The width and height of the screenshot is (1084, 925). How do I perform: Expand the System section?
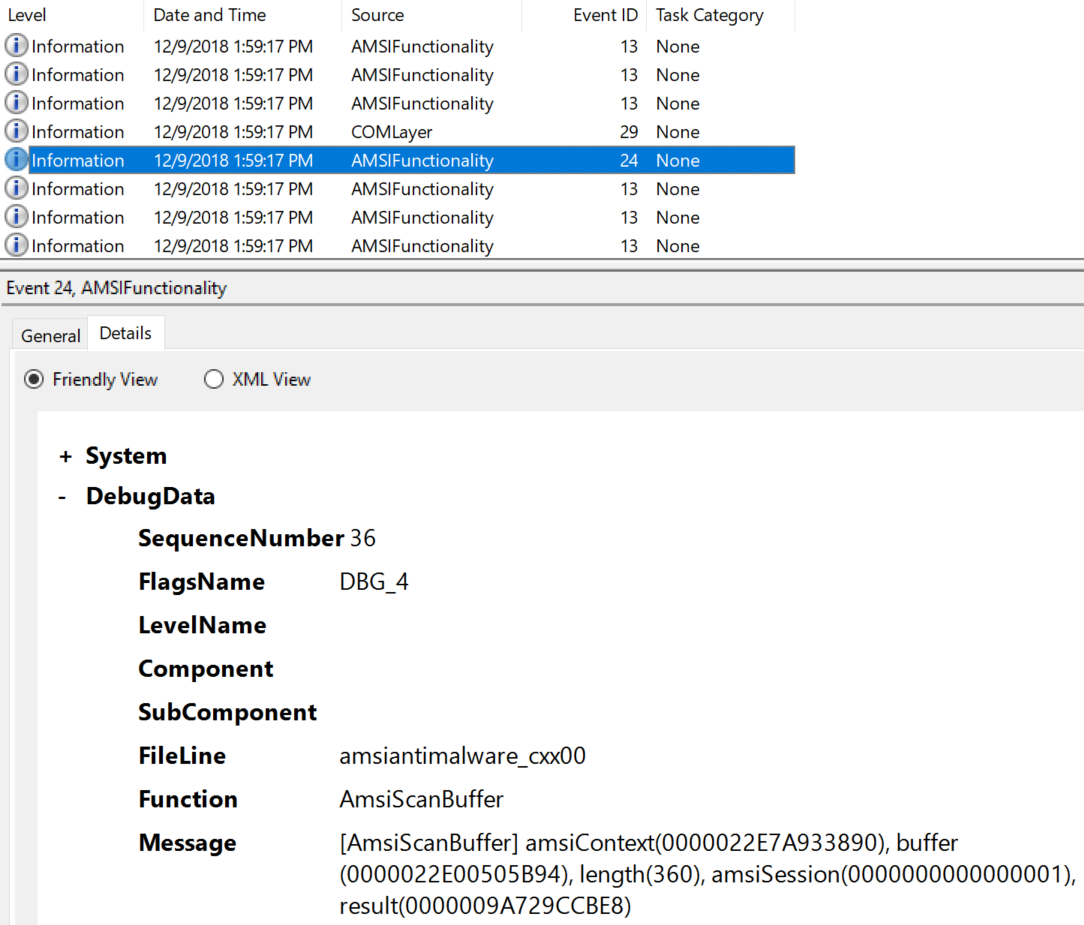[x=63, y=455]
